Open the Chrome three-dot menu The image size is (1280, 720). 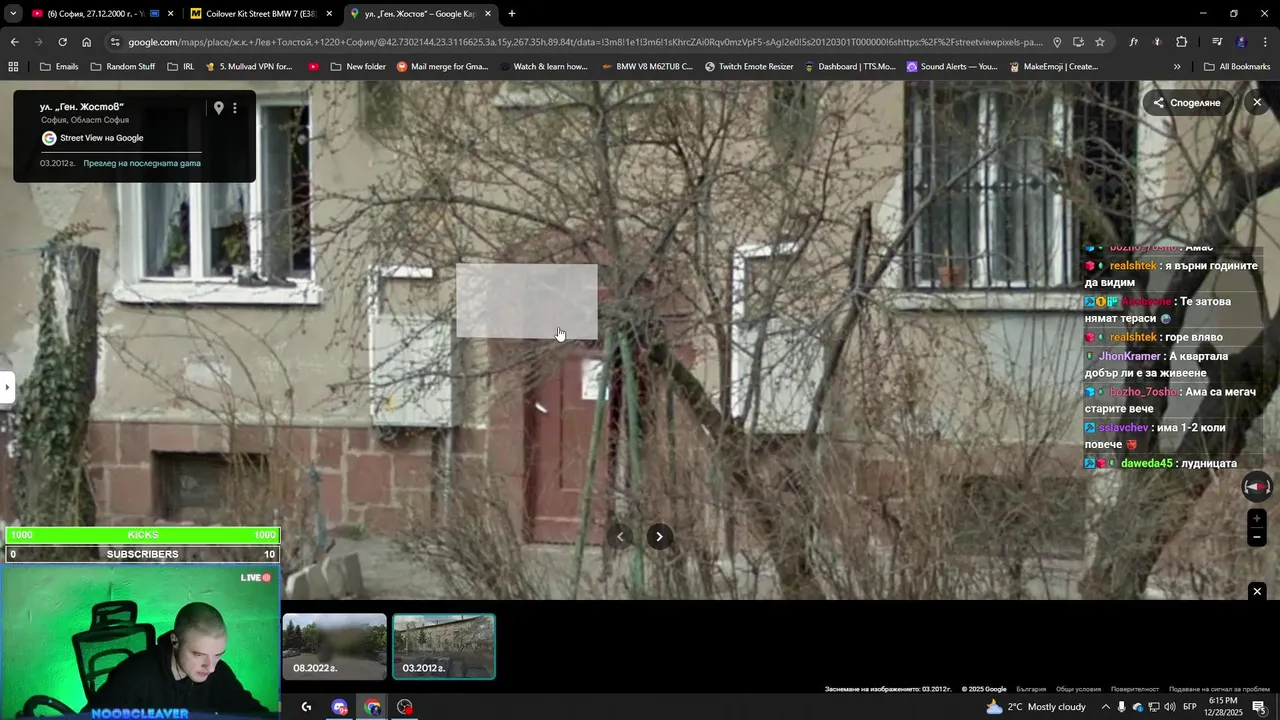(x=1265, y=42)
